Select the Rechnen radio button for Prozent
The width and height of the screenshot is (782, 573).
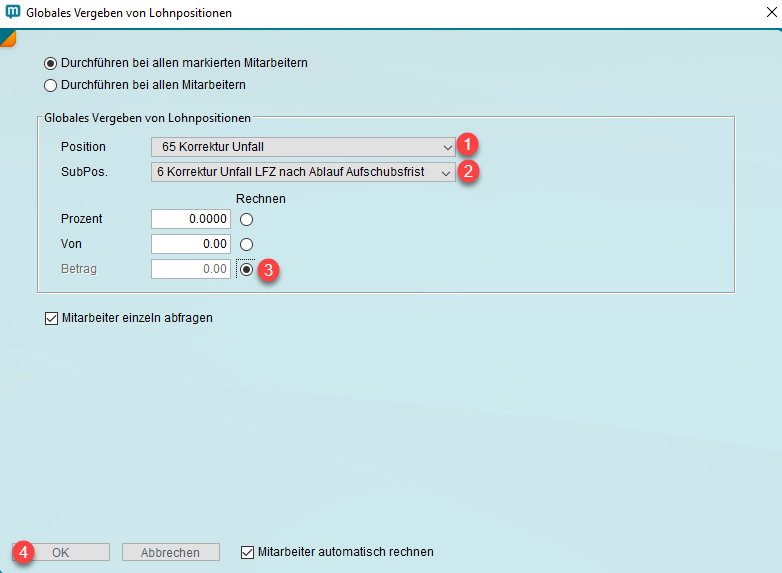click(x=246, y=219)
